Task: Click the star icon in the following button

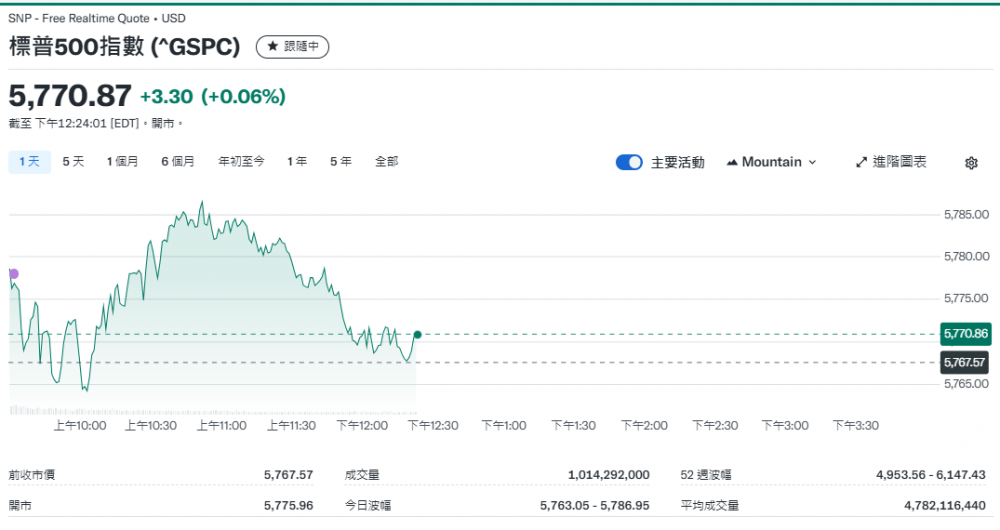Action: (272, 47)
